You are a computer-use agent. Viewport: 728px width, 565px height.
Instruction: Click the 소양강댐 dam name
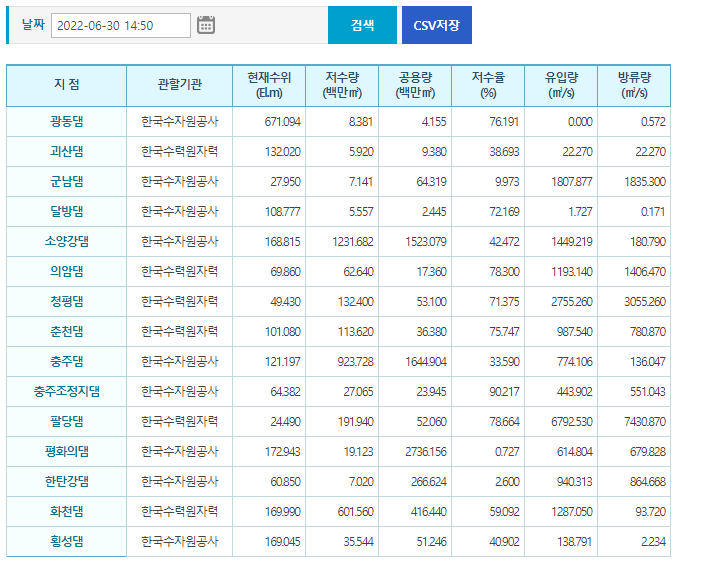[67, 242]
